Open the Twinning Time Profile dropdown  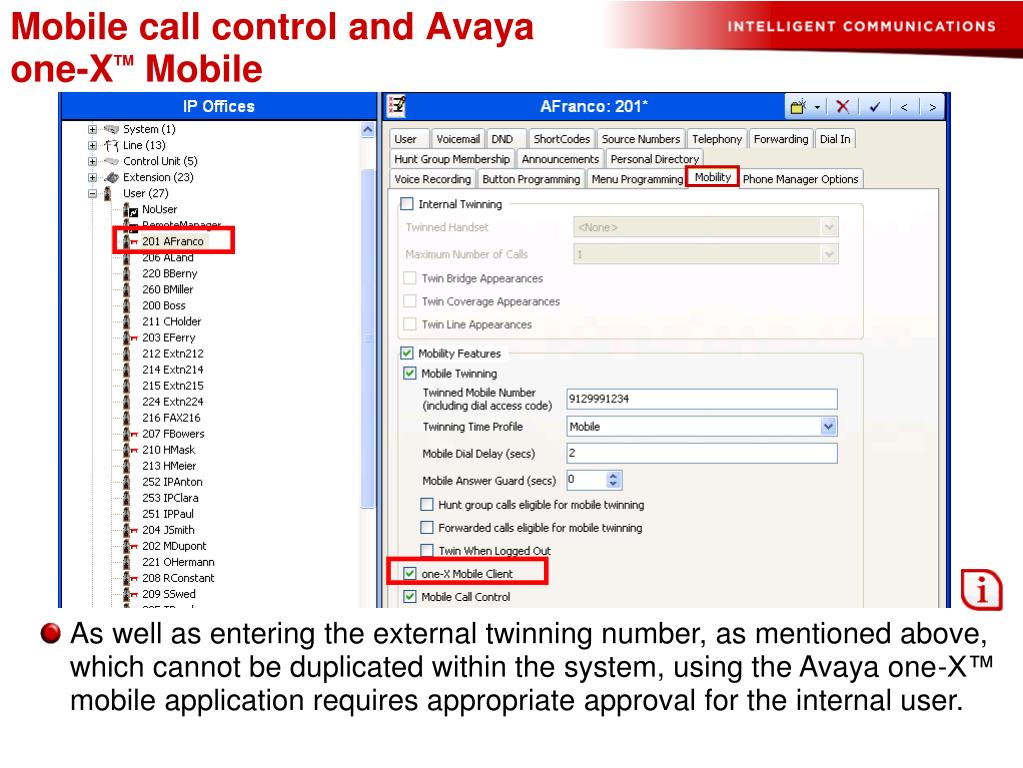point(828,427)
